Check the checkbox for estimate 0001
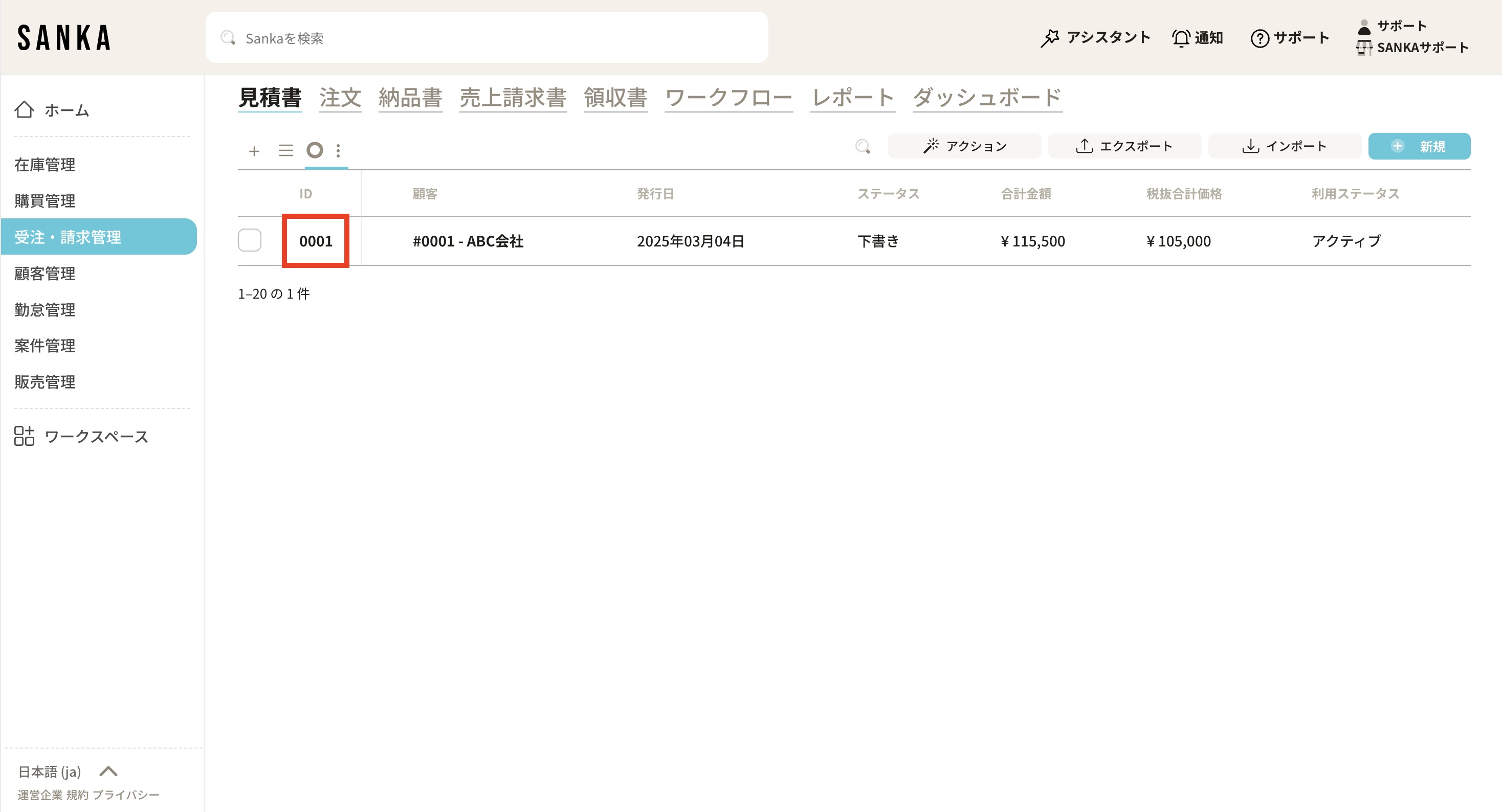The height and width of the screenshot is (812, 1502). (x=250, y=240)
